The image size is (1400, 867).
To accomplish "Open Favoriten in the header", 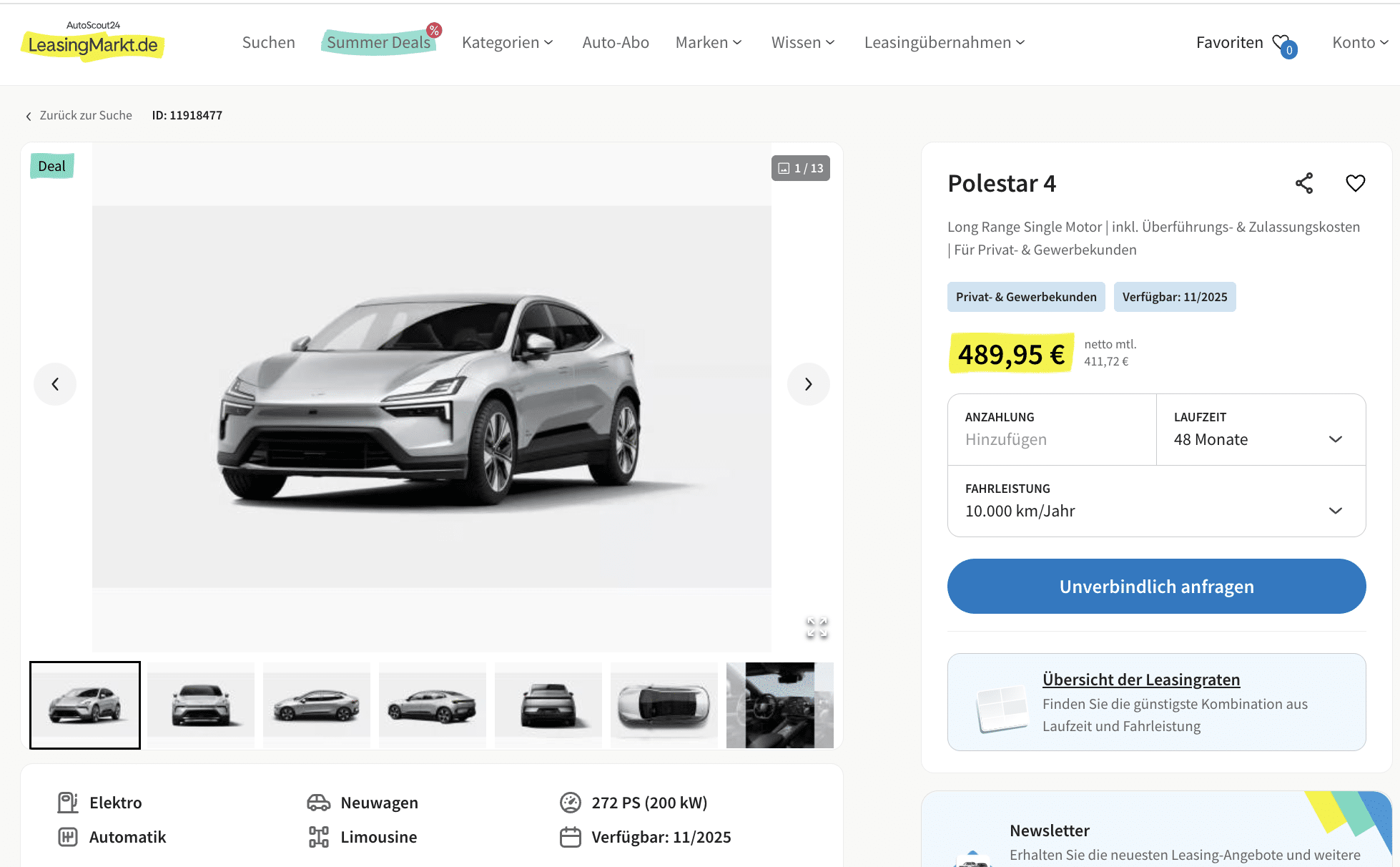I will coord(1230,42).
